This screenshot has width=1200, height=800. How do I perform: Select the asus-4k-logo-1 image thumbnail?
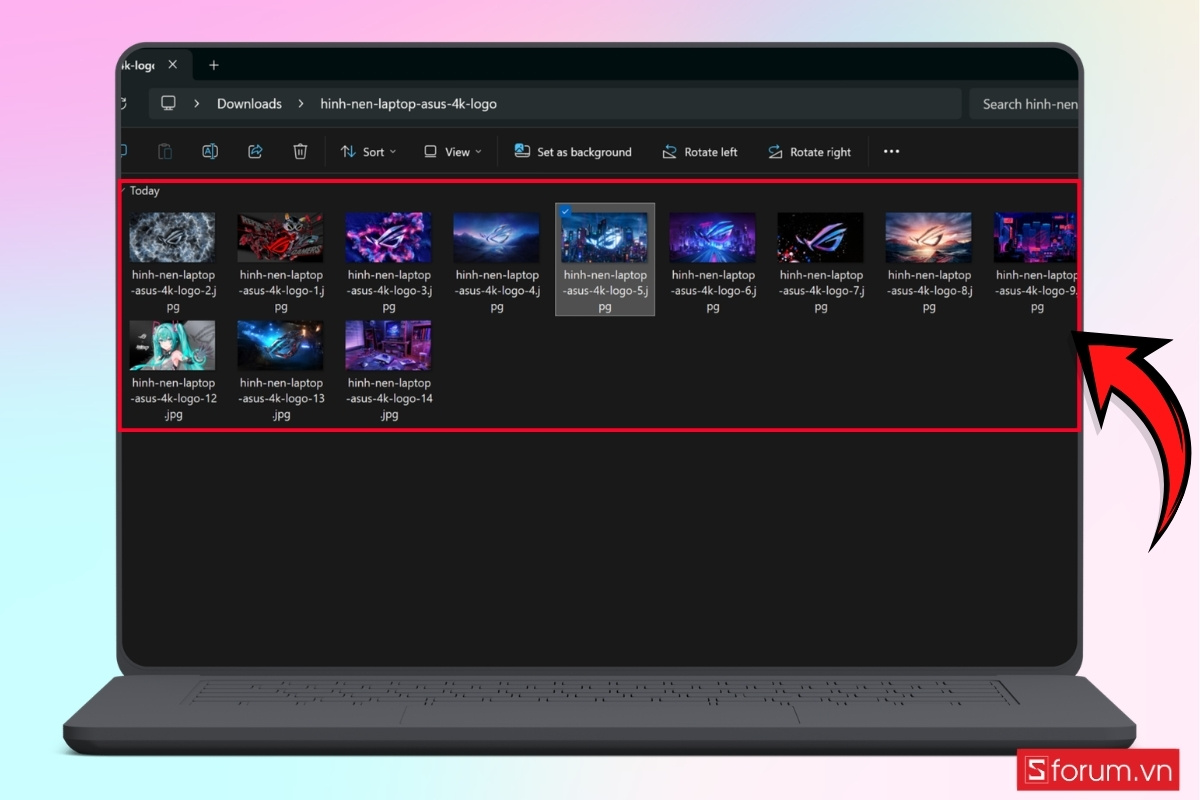pos(280,237)
